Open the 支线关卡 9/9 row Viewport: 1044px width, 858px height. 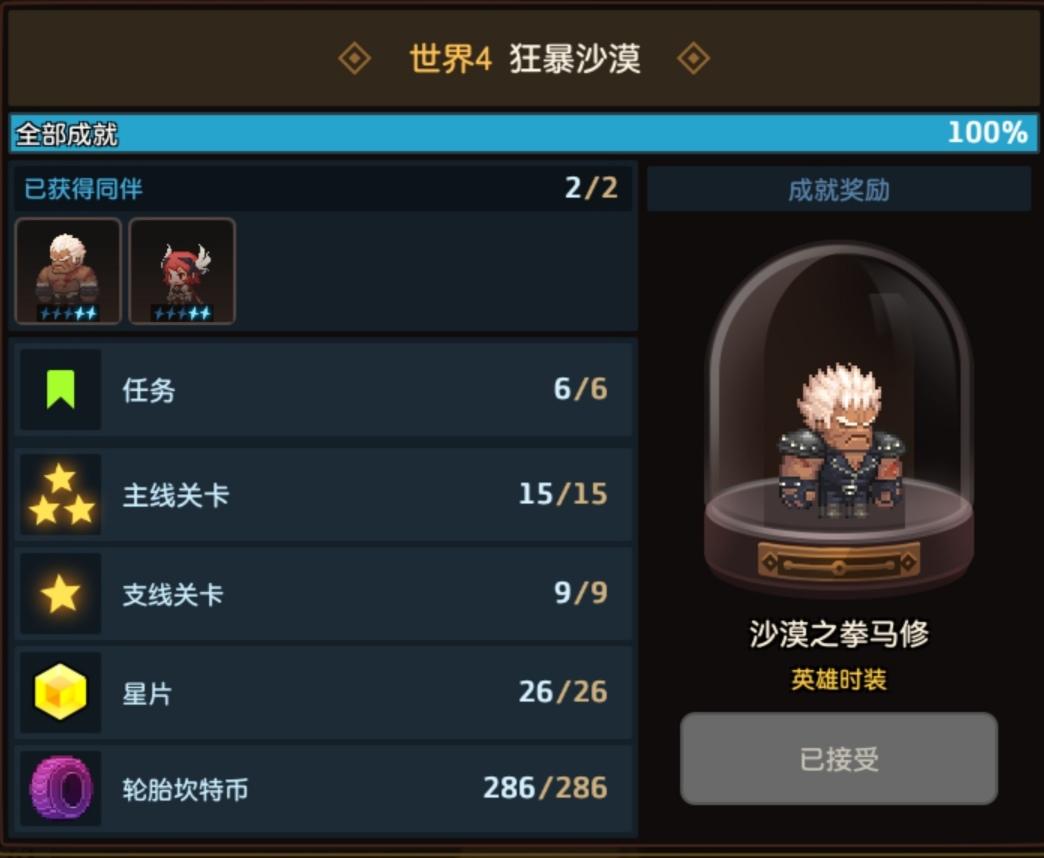(324, 593)
